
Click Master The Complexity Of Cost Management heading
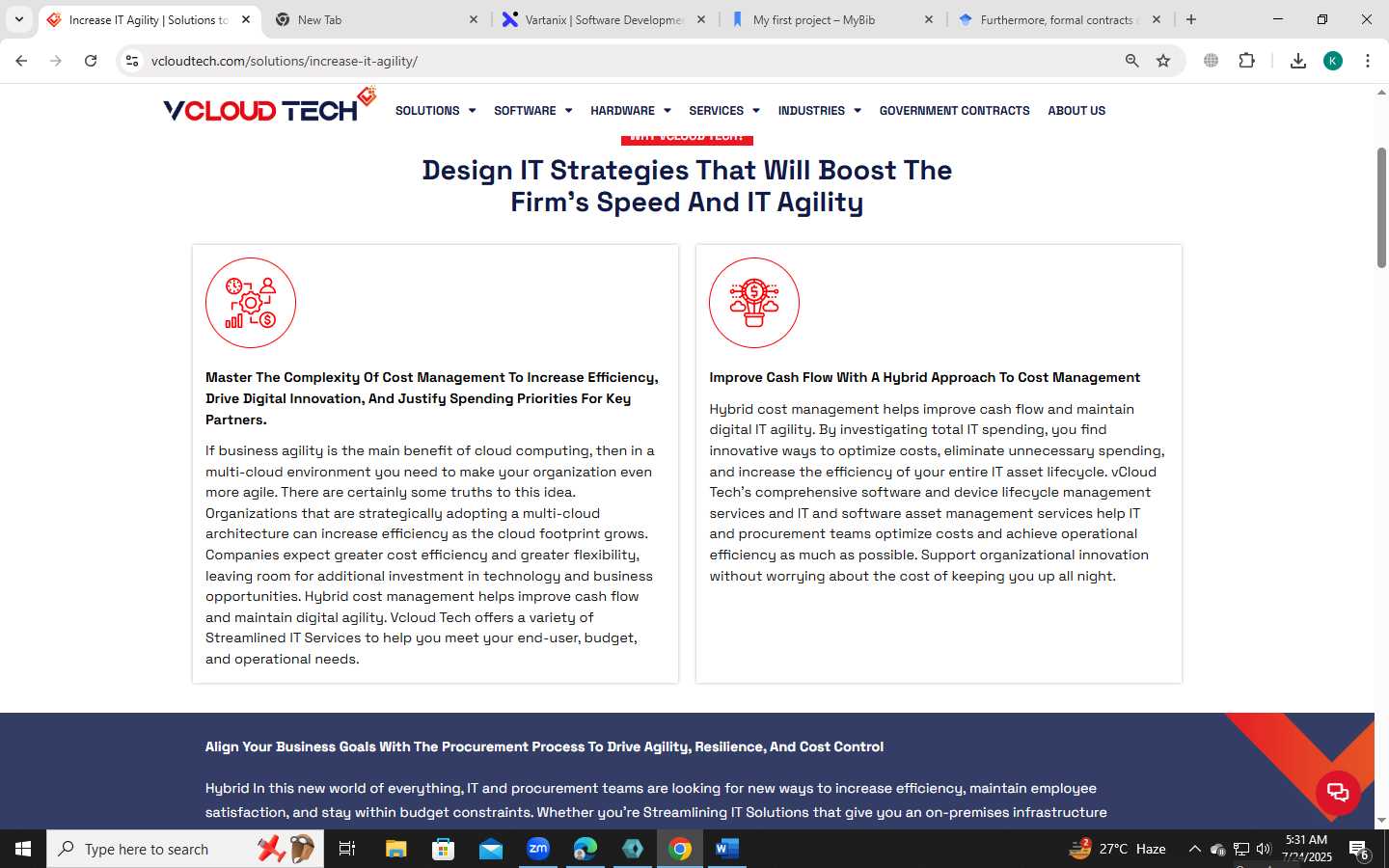coord(432,398)
